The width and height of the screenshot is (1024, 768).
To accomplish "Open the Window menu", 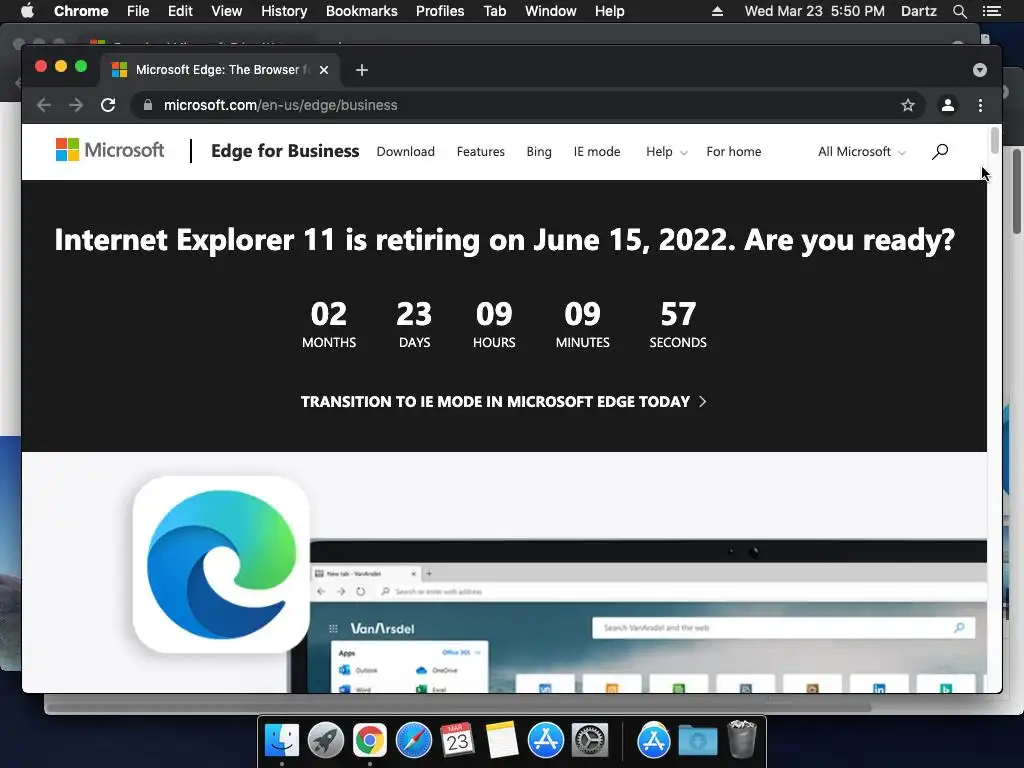I will click(x=551, y=11).
